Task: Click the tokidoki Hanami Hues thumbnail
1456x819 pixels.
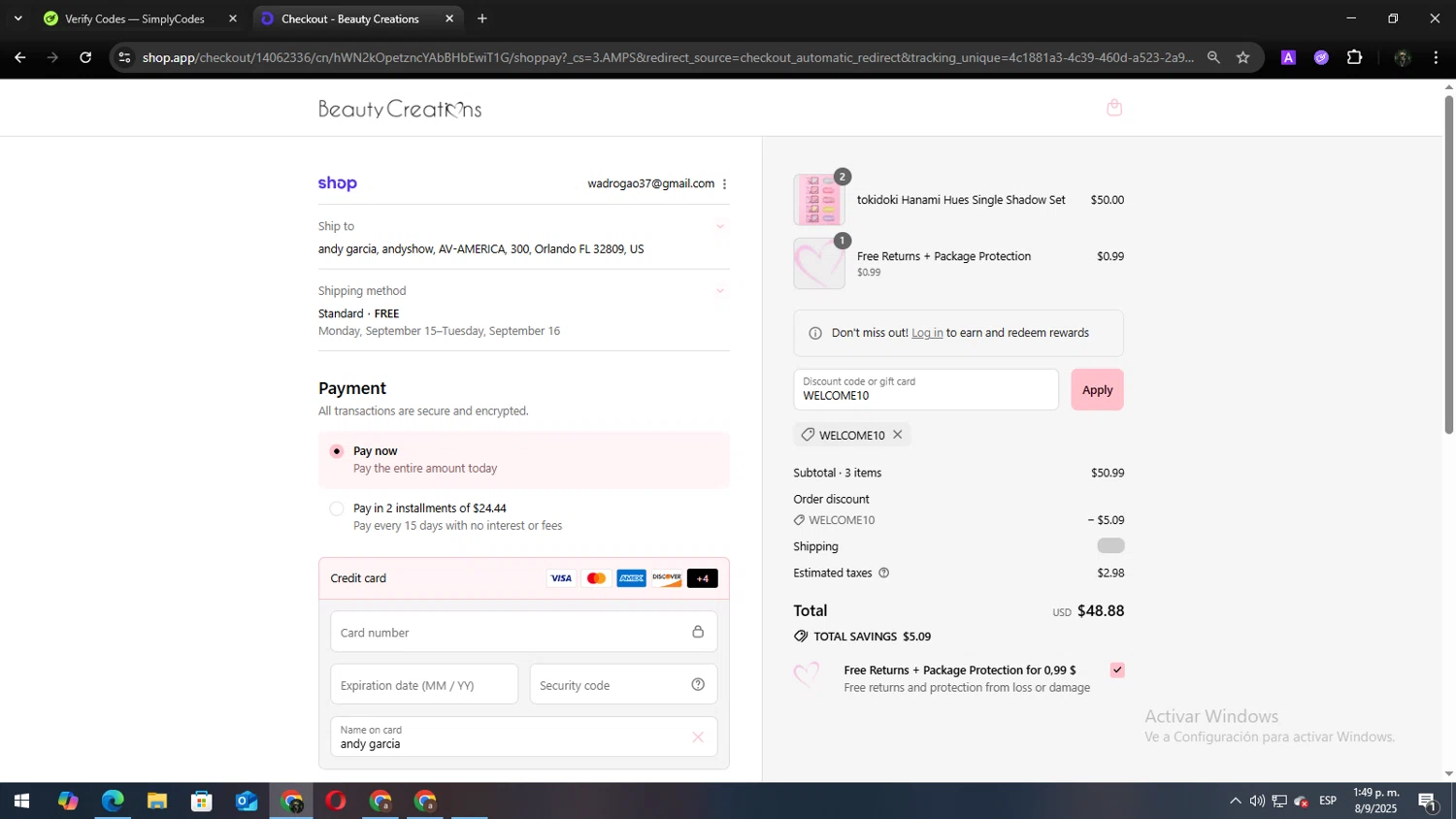Action: pyautogui.click(x=818, y=200)
